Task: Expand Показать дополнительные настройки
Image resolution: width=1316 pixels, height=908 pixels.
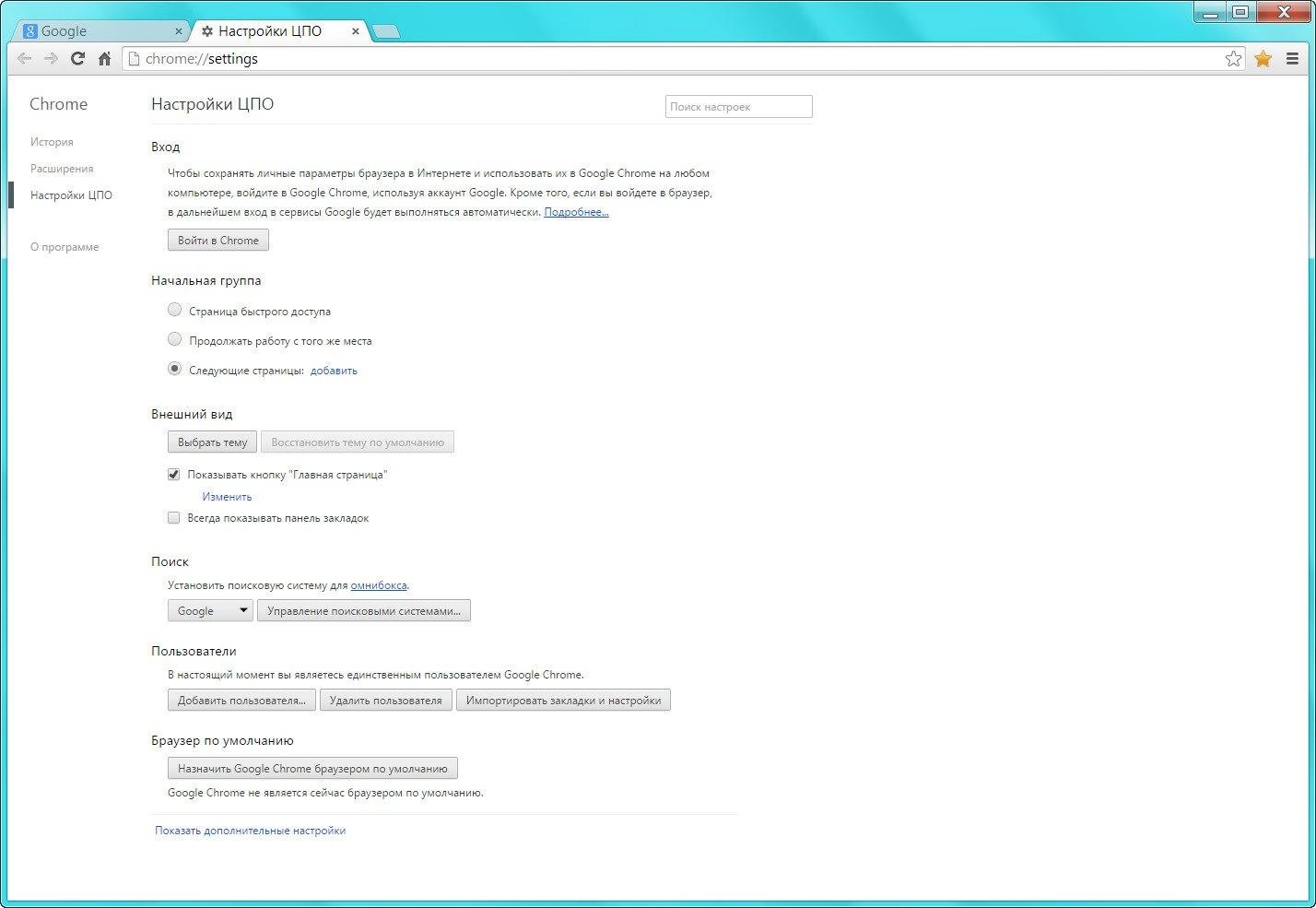Action: pos(250,831)
